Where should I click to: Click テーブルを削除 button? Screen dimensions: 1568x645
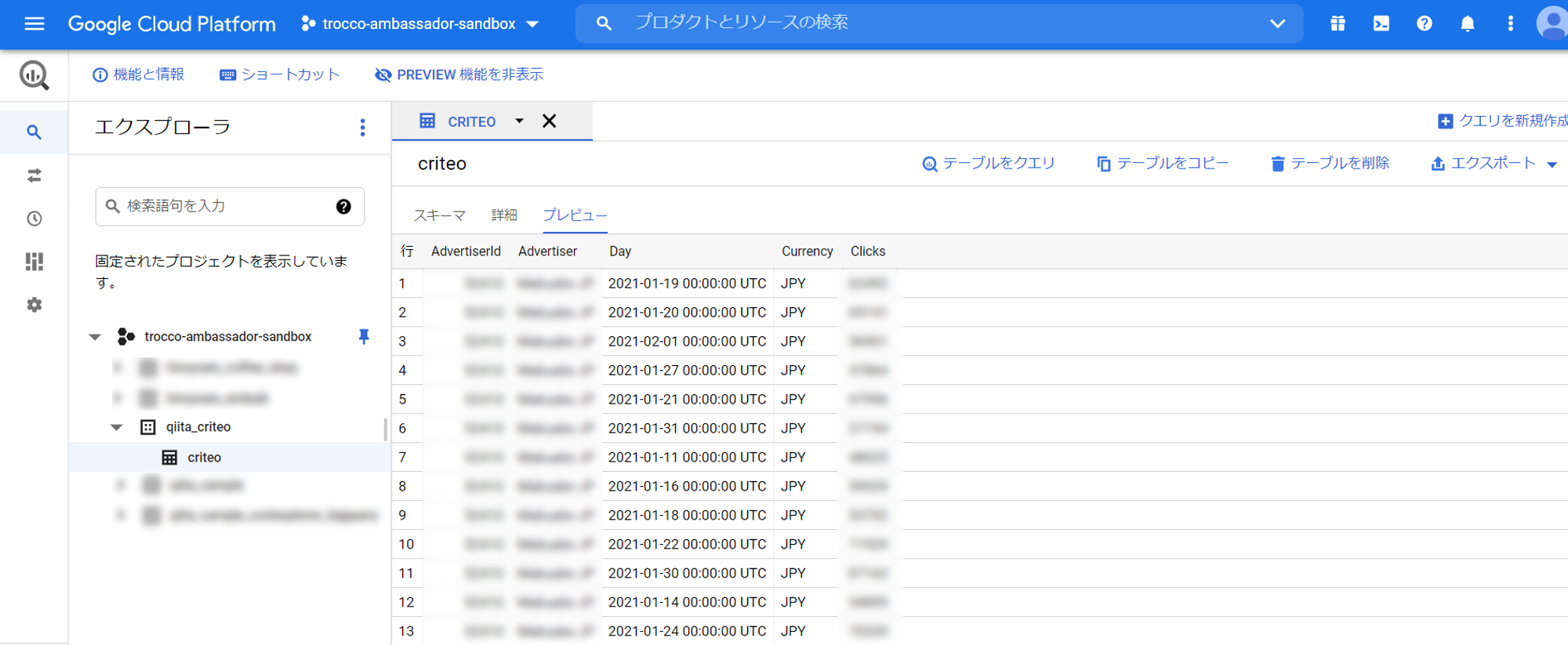click(1330, 163)
